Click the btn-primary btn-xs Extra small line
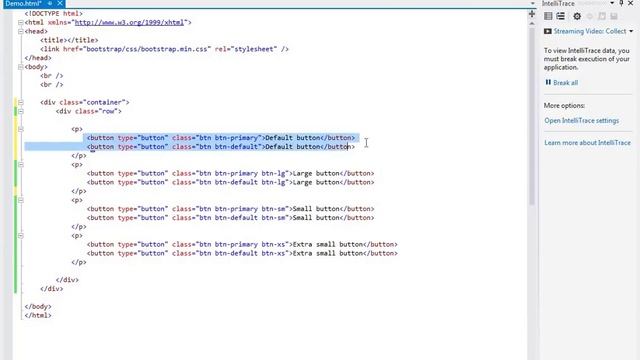Viewport: 640px width, 360px height. (x=242, y=244)
